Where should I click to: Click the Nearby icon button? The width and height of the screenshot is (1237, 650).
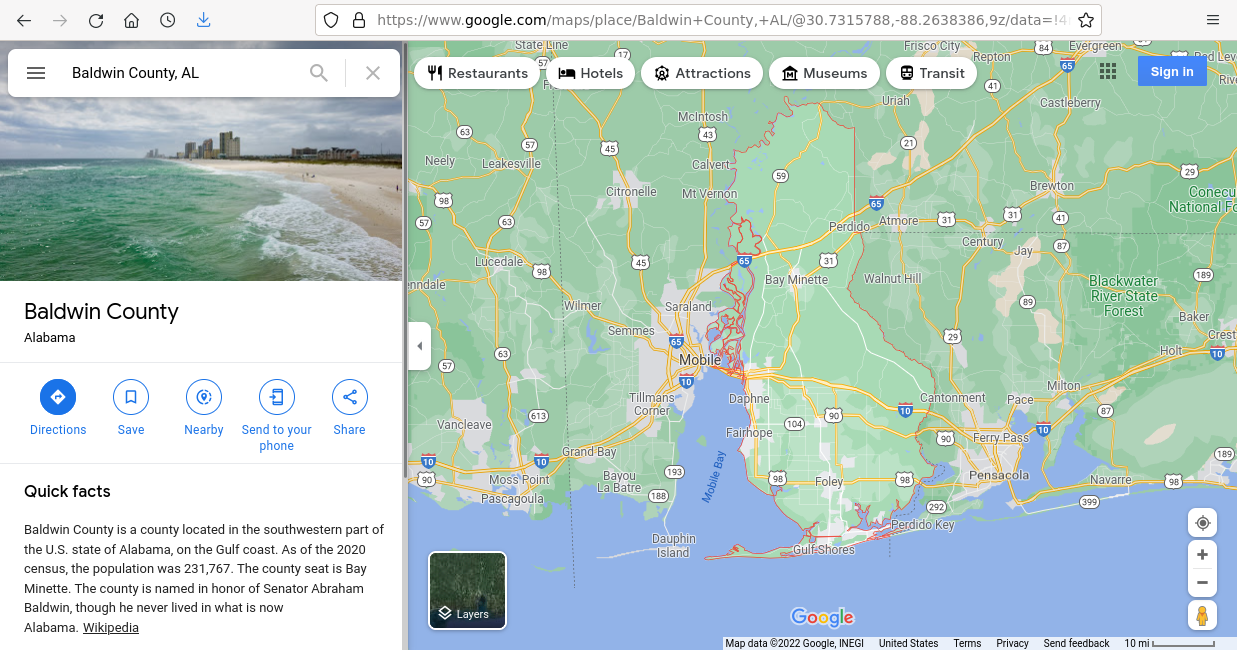coord(204,397)
